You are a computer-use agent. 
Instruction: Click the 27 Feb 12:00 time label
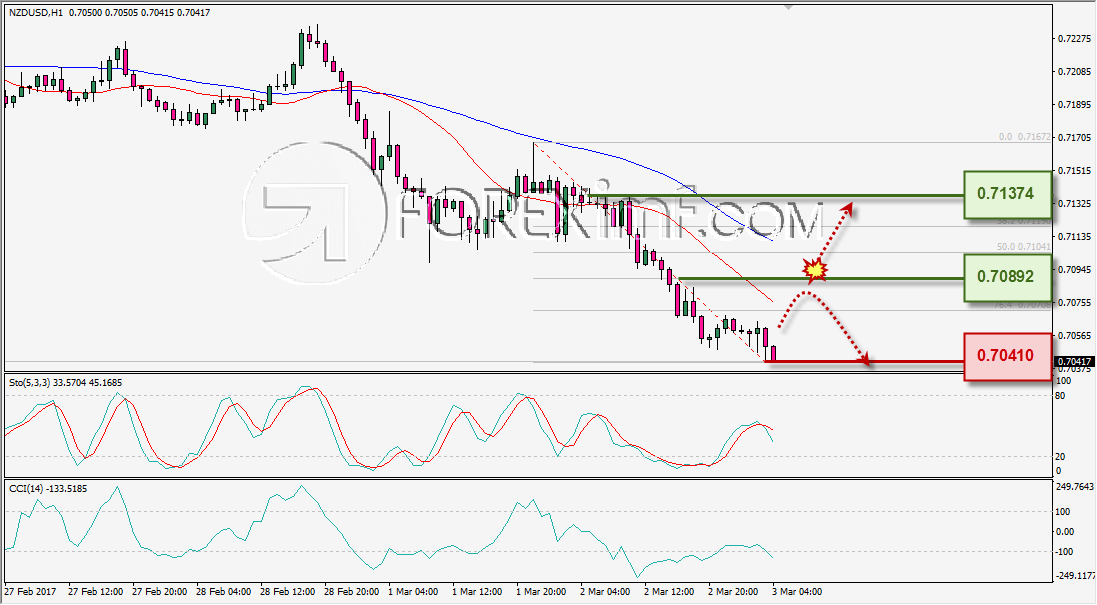coord(97,592)
